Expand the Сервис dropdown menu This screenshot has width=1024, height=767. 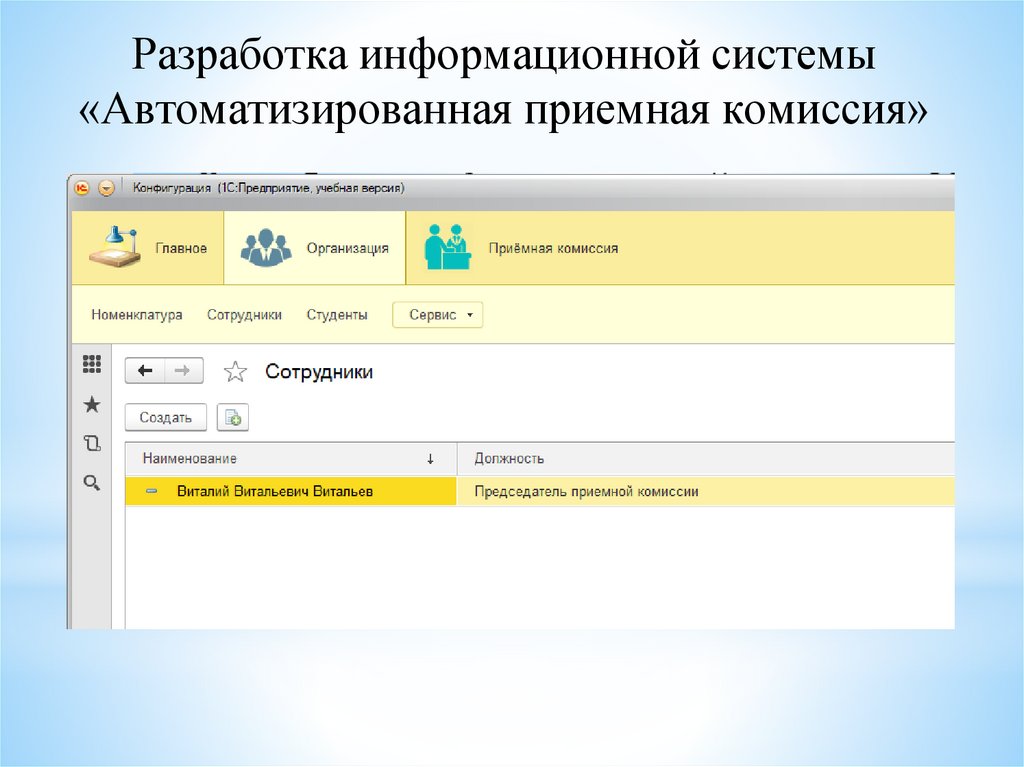coord(438,315)
